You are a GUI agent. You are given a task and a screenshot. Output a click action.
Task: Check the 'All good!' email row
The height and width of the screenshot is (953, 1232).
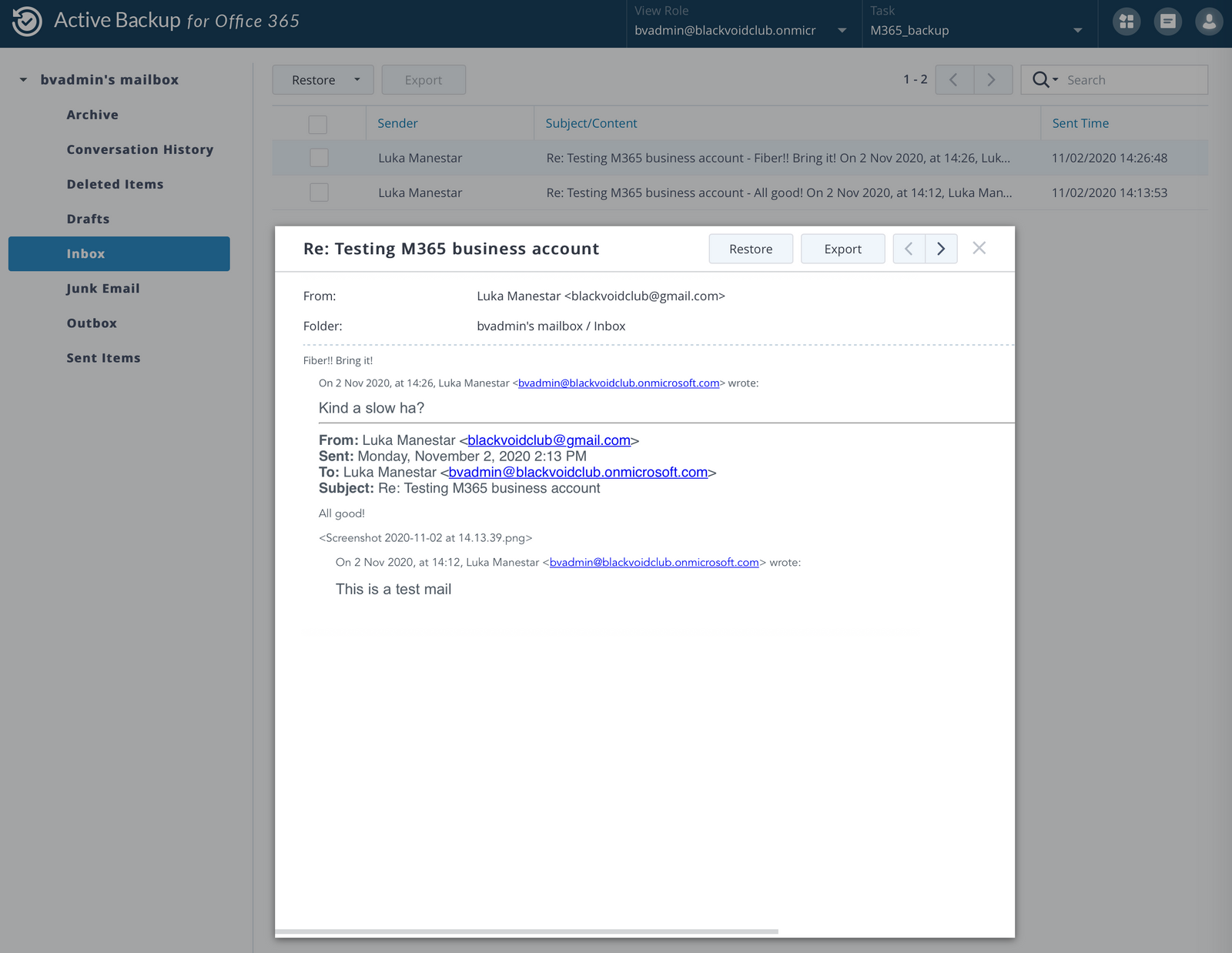[x=319, y=192]
